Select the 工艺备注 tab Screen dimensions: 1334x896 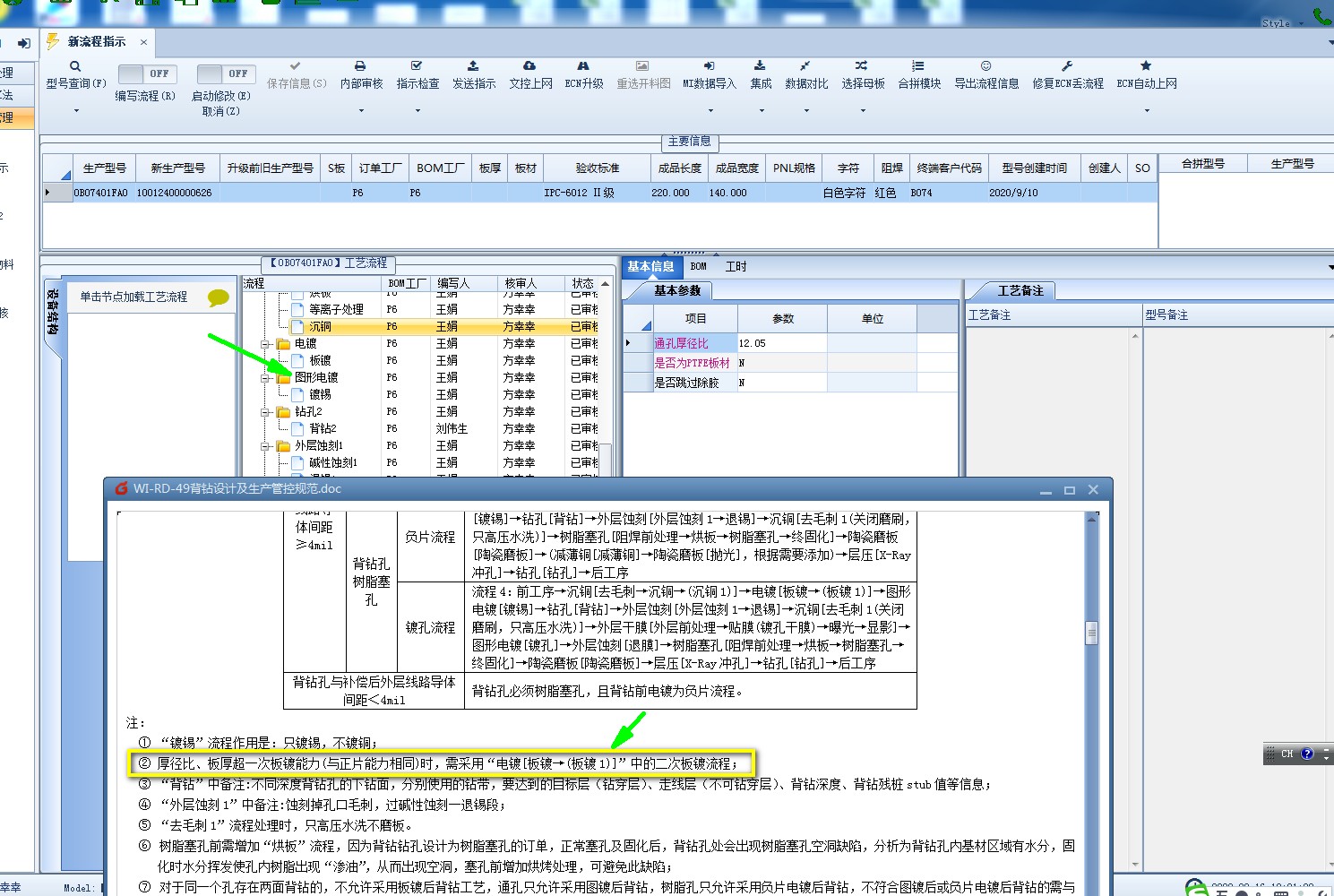[1020, 290]
